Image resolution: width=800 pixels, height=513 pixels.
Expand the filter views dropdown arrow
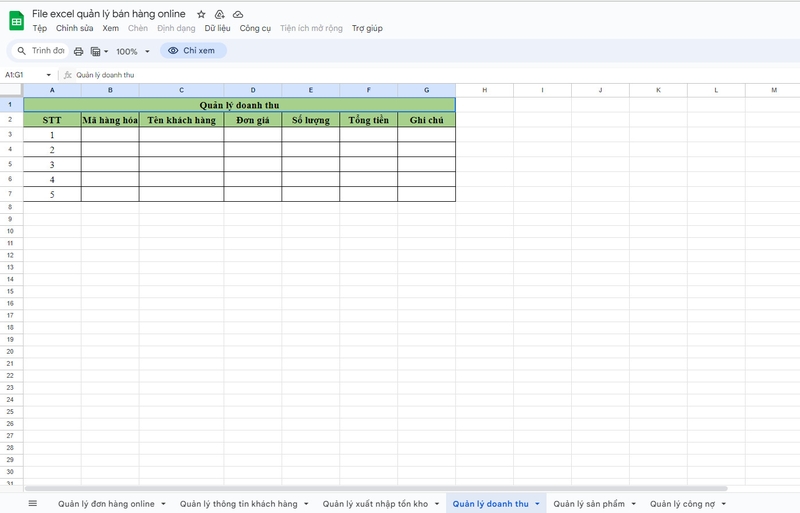(x=106, y=51)
